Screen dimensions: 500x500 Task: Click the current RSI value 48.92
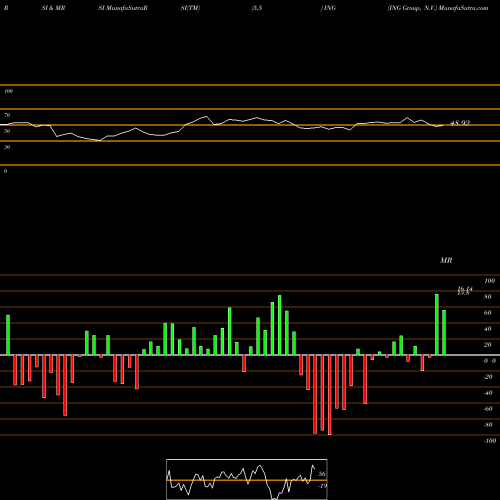(460, 123)
